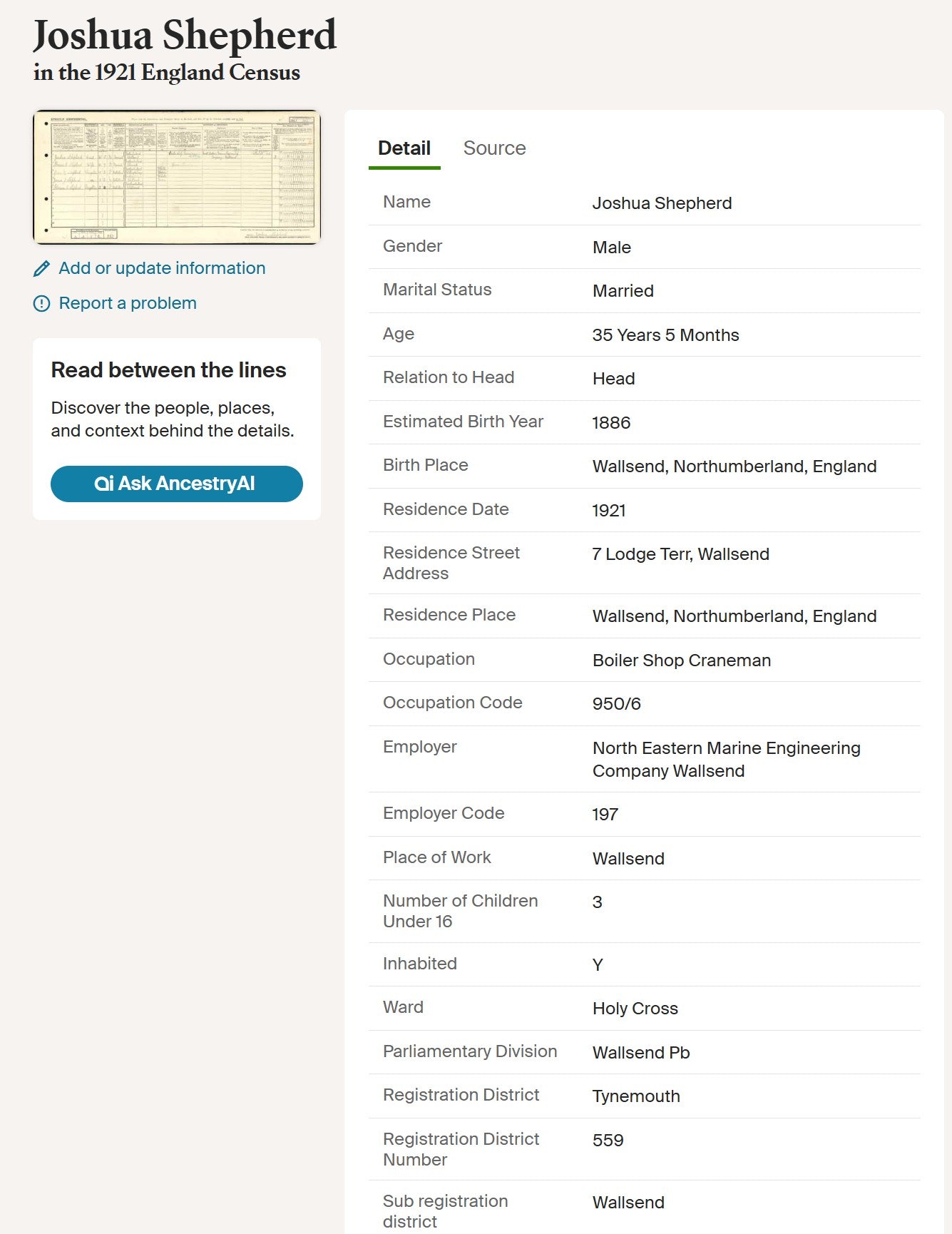Select the Name value Joshua Shepherd in the table
This screenshot has height=1234, width=952.
coord(662,203)
